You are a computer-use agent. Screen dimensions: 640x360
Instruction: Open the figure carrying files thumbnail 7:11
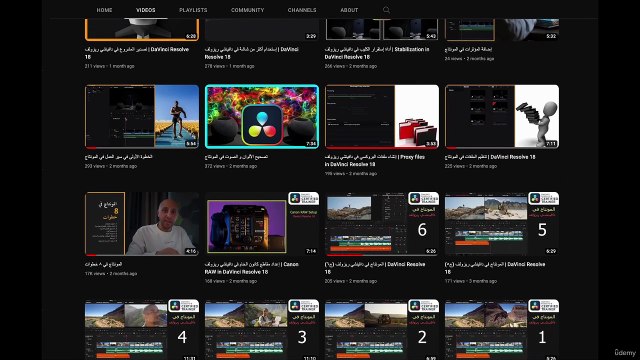502,116
